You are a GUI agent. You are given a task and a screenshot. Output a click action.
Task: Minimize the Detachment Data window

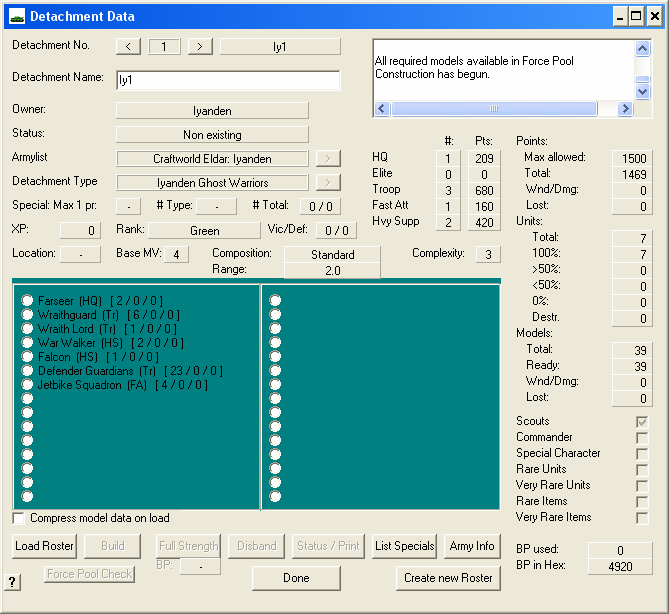tap(620, 17)
